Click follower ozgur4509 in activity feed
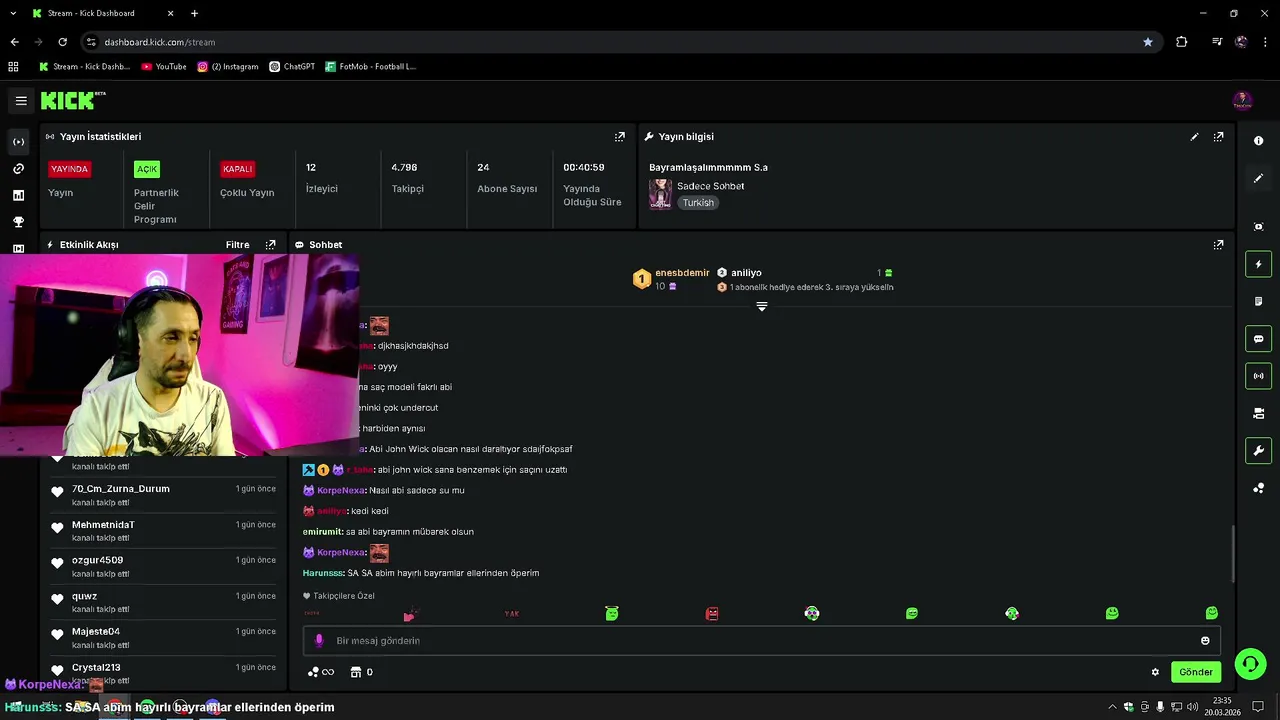The height and width of the screenshot is (720, 1280). click(x=98, y=560)
